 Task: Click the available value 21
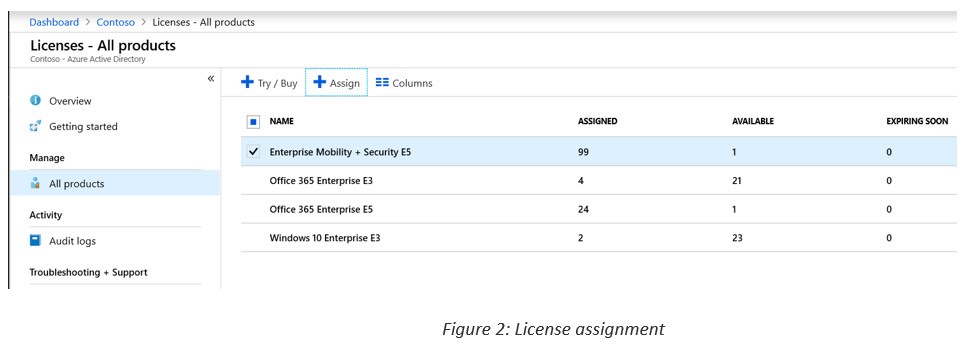coord(737,181)
